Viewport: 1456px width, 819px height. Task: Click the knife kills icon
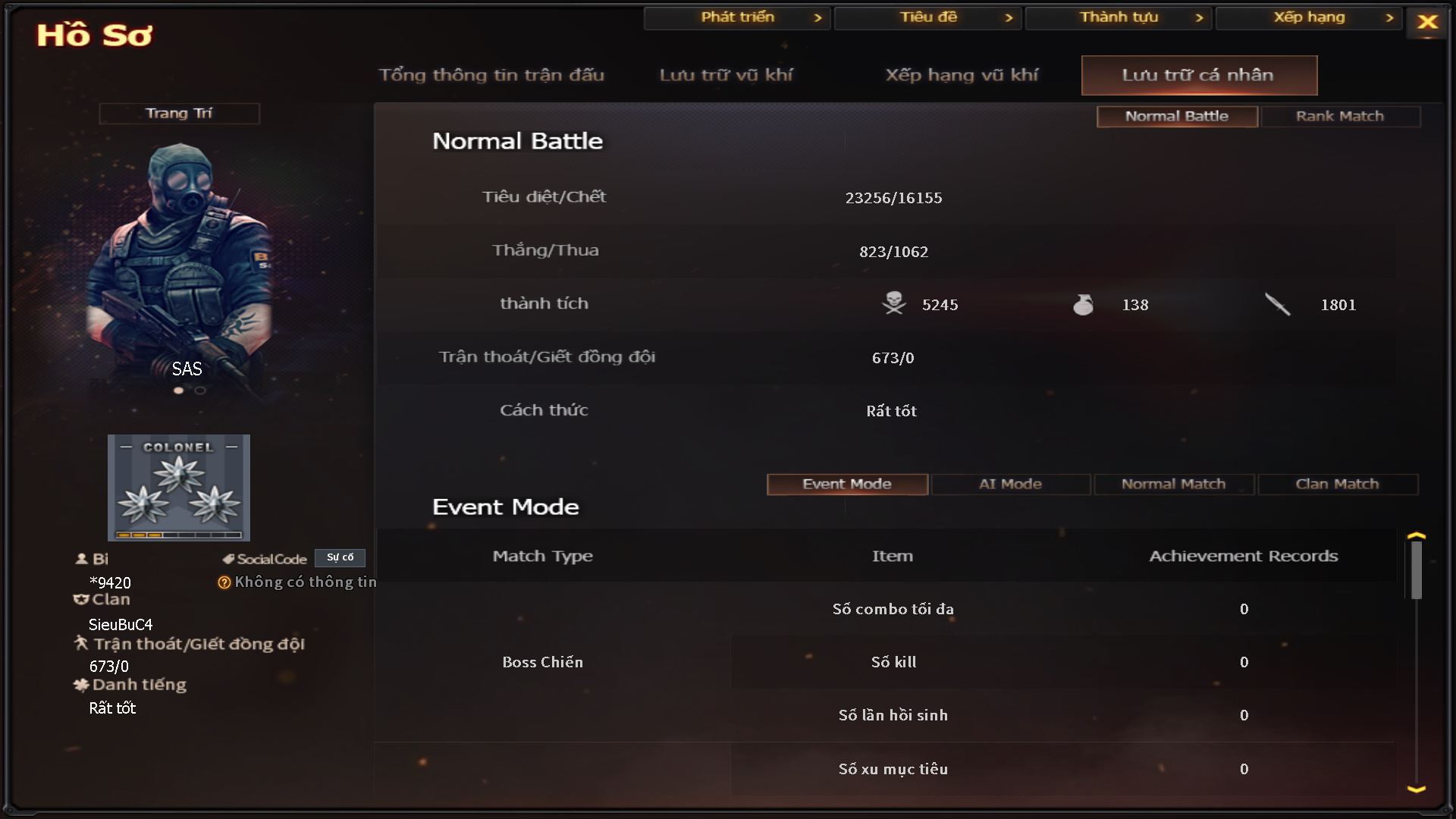pos(1277,304)
